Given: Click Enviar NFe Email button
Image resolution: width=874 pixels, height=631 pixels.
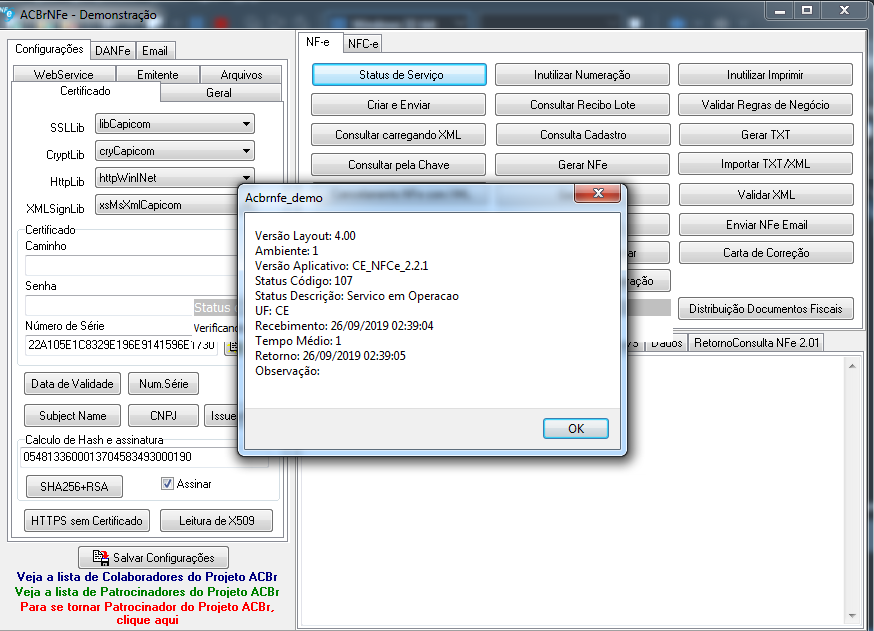Looking at the screenshot, I should 766,225.
